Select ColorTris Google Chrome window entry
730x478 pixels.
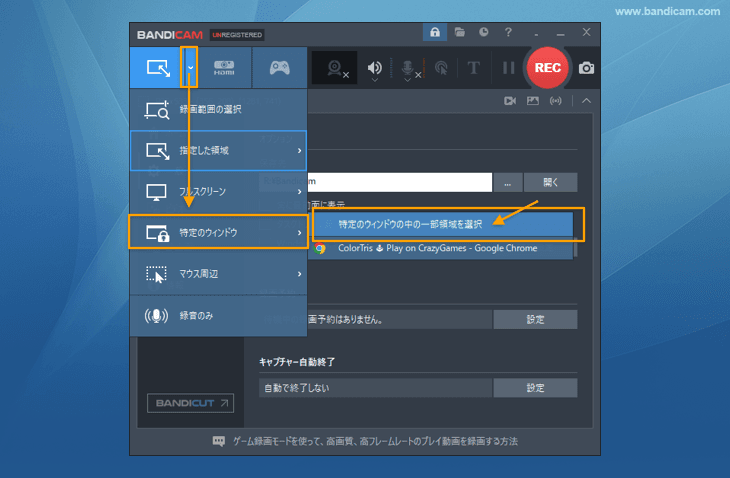point(442,248)
